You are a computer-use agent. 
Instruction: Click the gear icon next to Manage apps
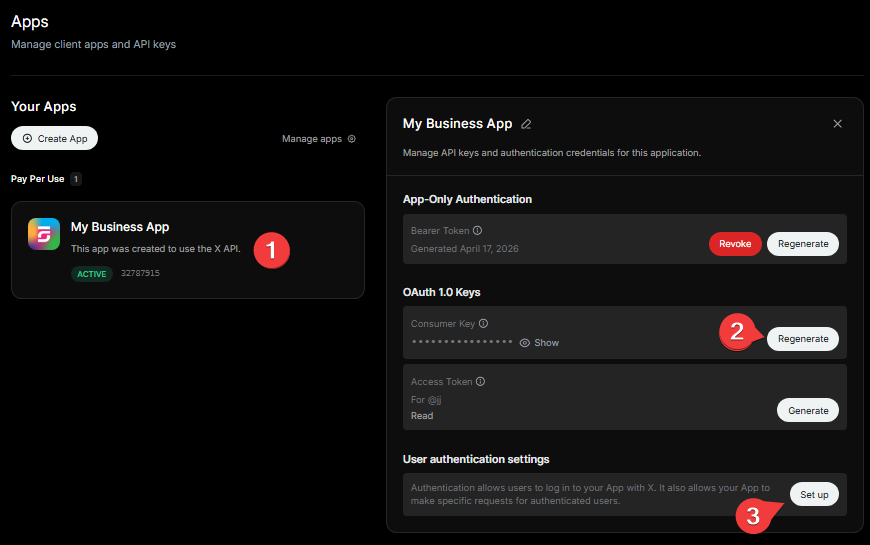click(351, 139)
